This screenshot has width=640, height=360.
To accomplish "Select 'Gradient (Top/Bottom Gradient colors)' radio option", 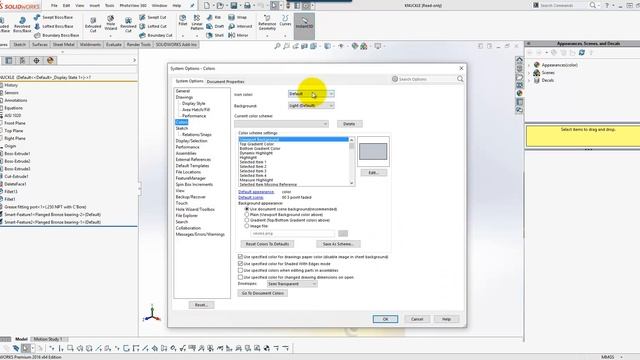I will point(247,220).
